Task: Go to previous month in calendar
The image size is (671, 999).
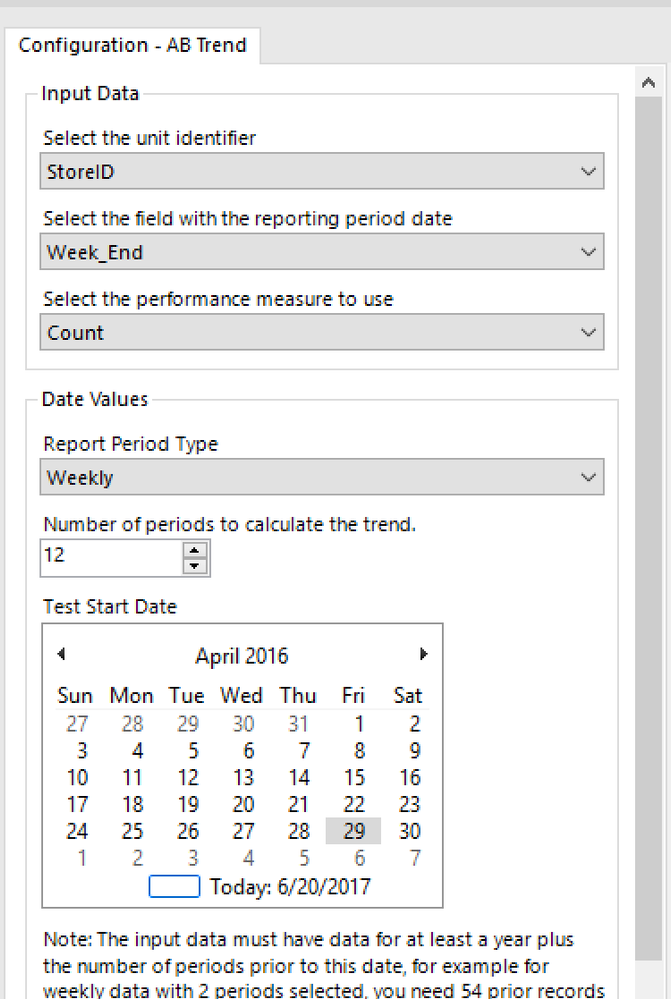Action: [62, 654]
